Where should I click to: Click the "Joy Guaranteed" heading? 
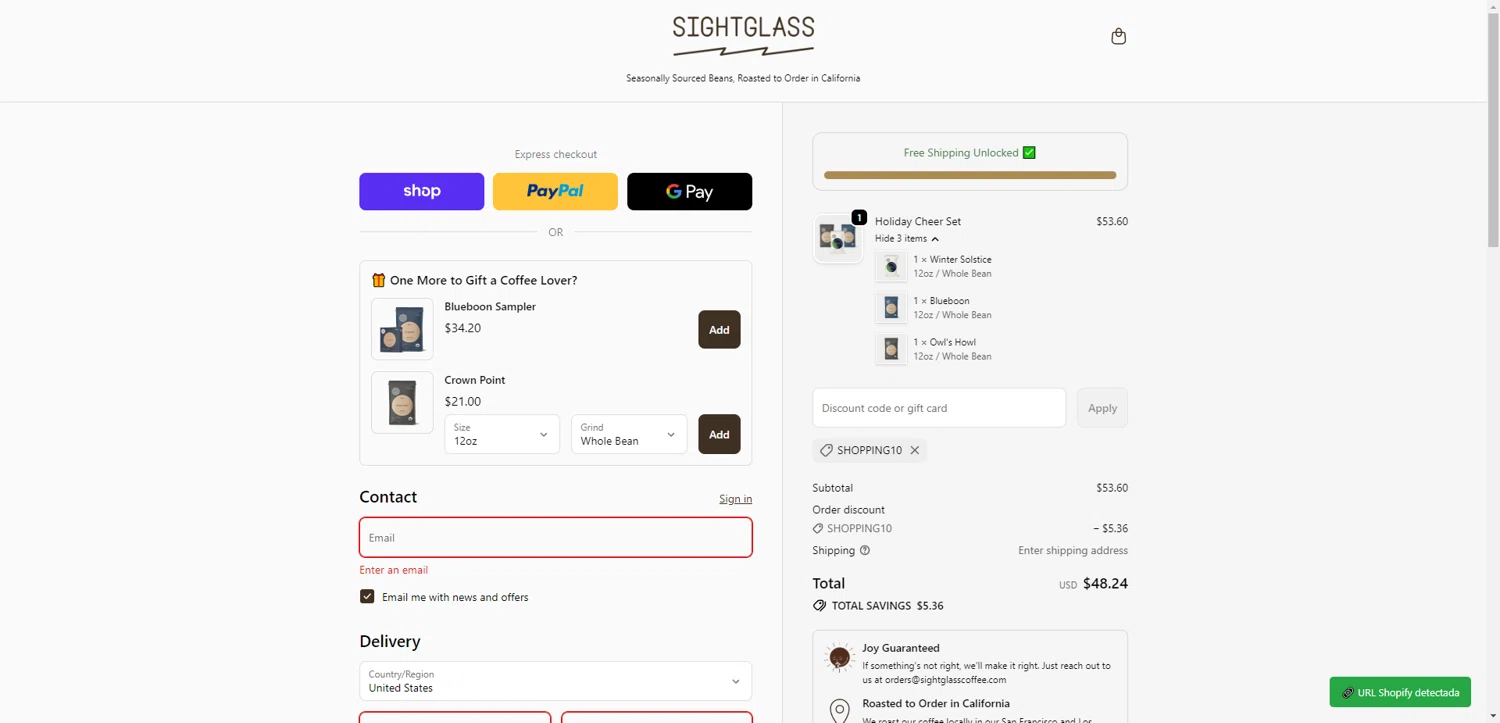pyautogui.click(x=901, y=648)
